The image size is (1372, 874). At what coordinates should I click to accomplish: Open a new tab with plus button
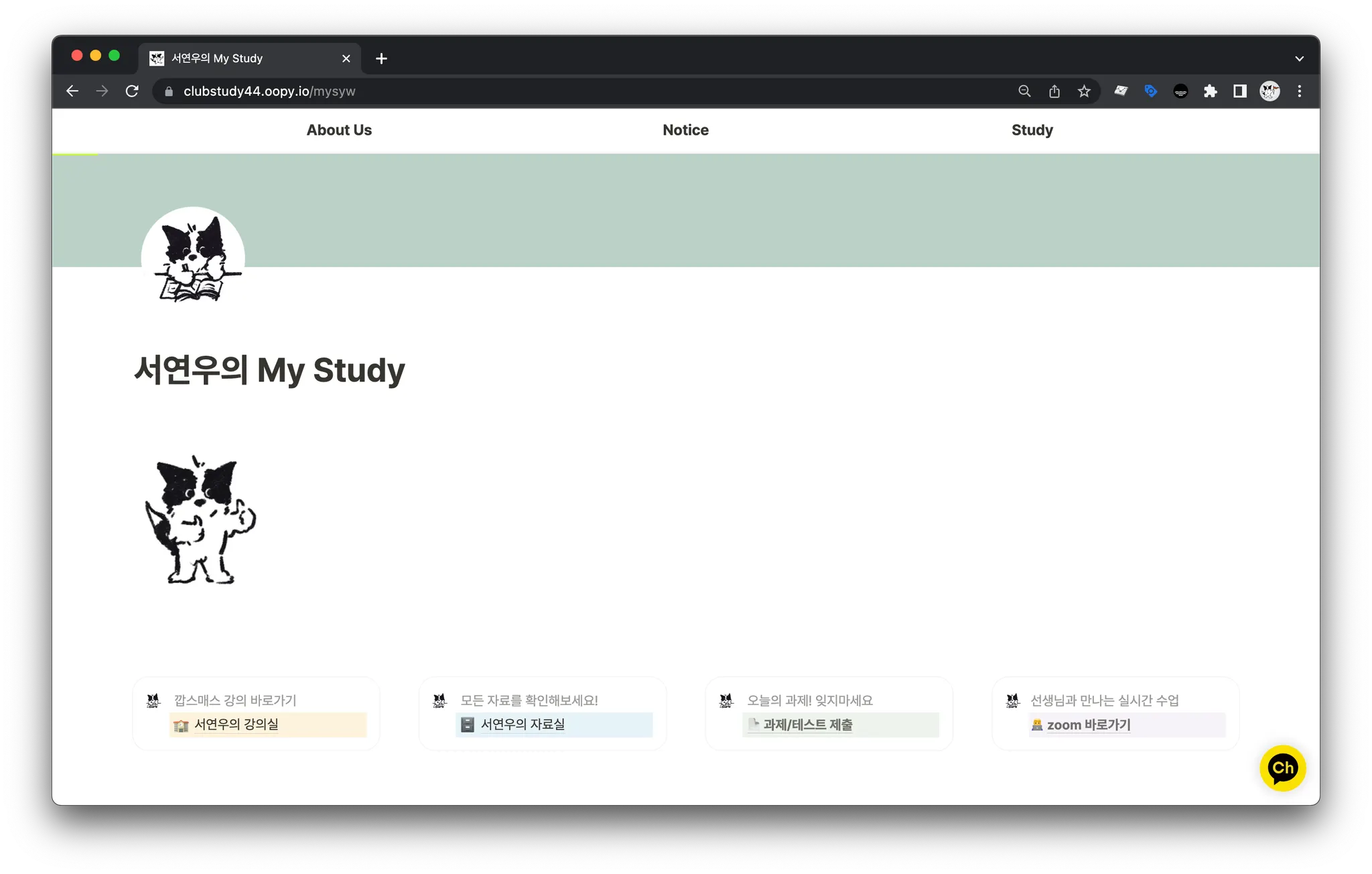pyautogui.click(x=381, y=59)
